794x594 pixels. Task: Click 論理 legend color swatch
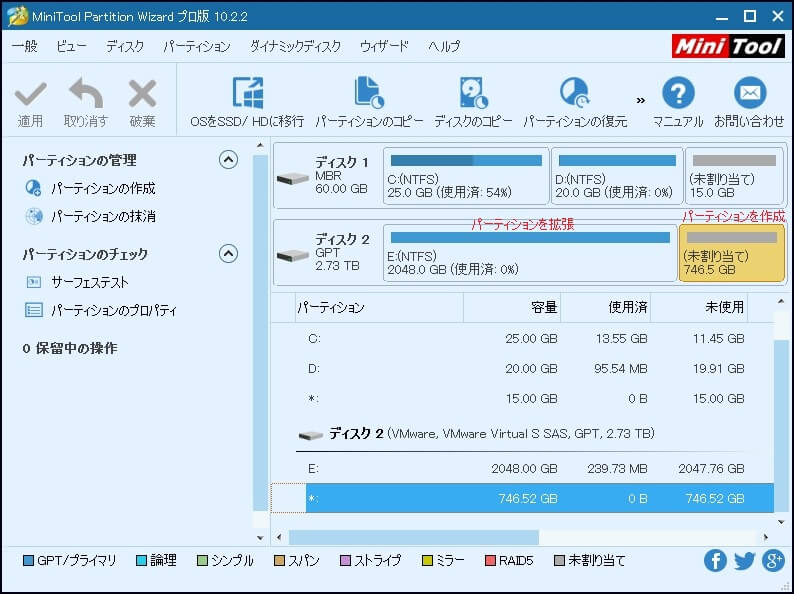tap(142, 561)
